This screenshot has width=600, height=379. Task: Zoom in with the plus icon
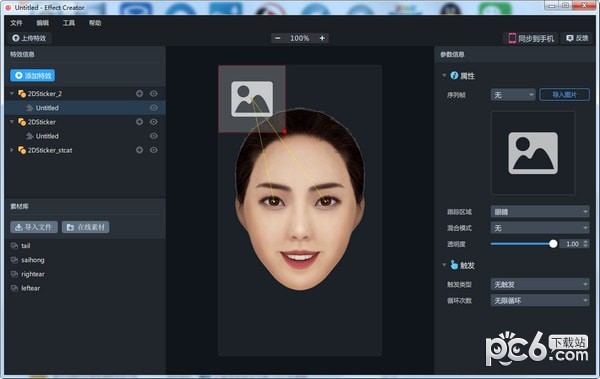322,38
